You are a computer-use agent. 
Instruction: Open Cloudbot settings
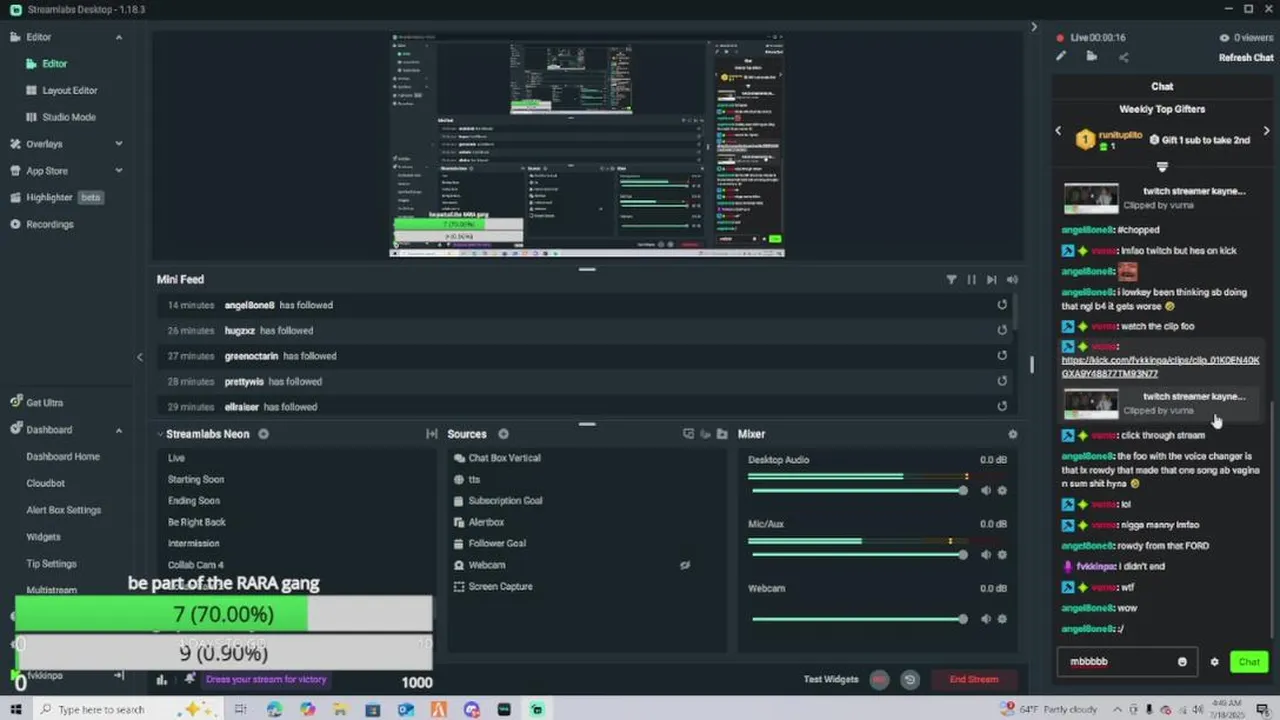point(45,483)
